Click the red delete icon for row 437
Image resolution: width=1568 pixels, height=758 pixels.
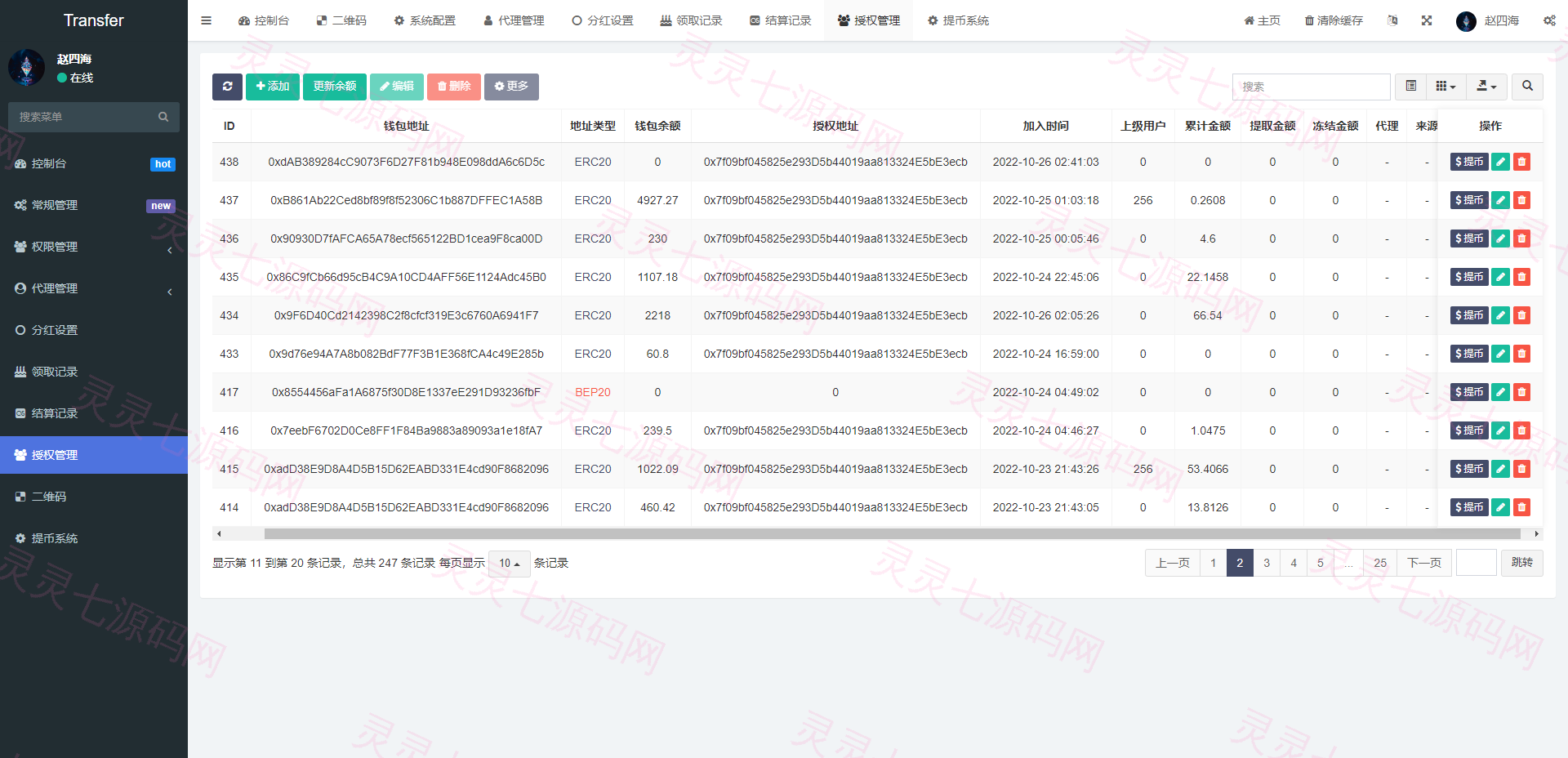(1521, 200)
